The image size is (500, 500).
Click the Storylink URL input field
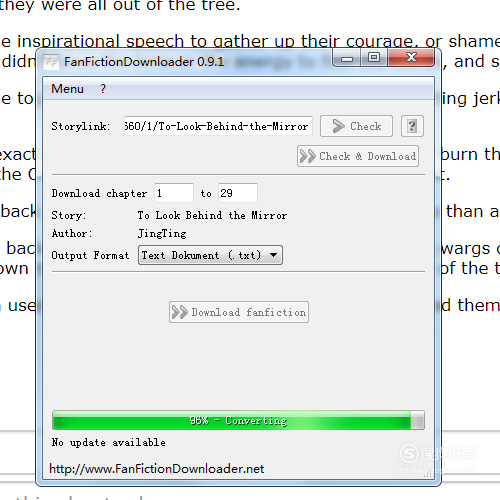pyautogui.click(x=218, y=126)
